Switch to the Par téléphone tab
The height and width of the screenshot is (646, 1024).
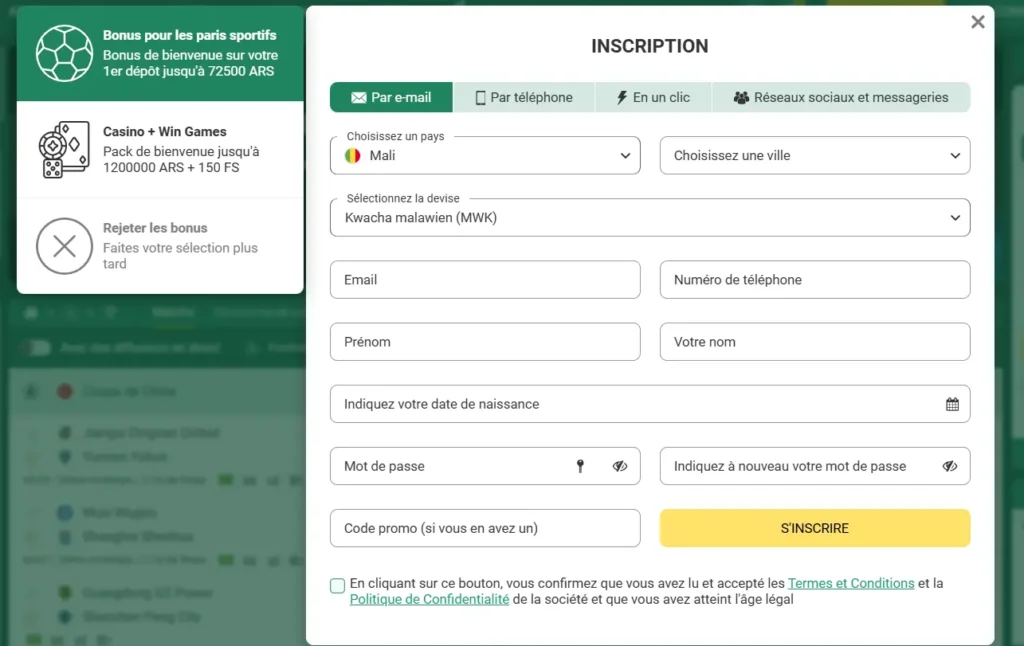524,97
